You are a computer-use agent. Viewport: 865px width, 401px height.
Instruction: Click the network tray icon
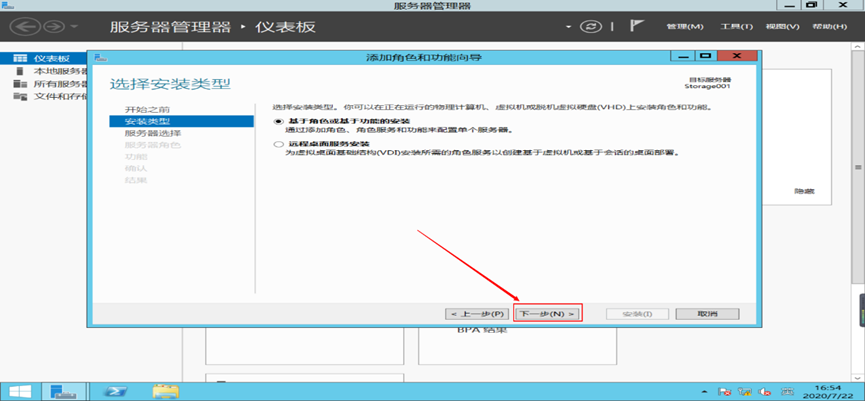point(745,392)
